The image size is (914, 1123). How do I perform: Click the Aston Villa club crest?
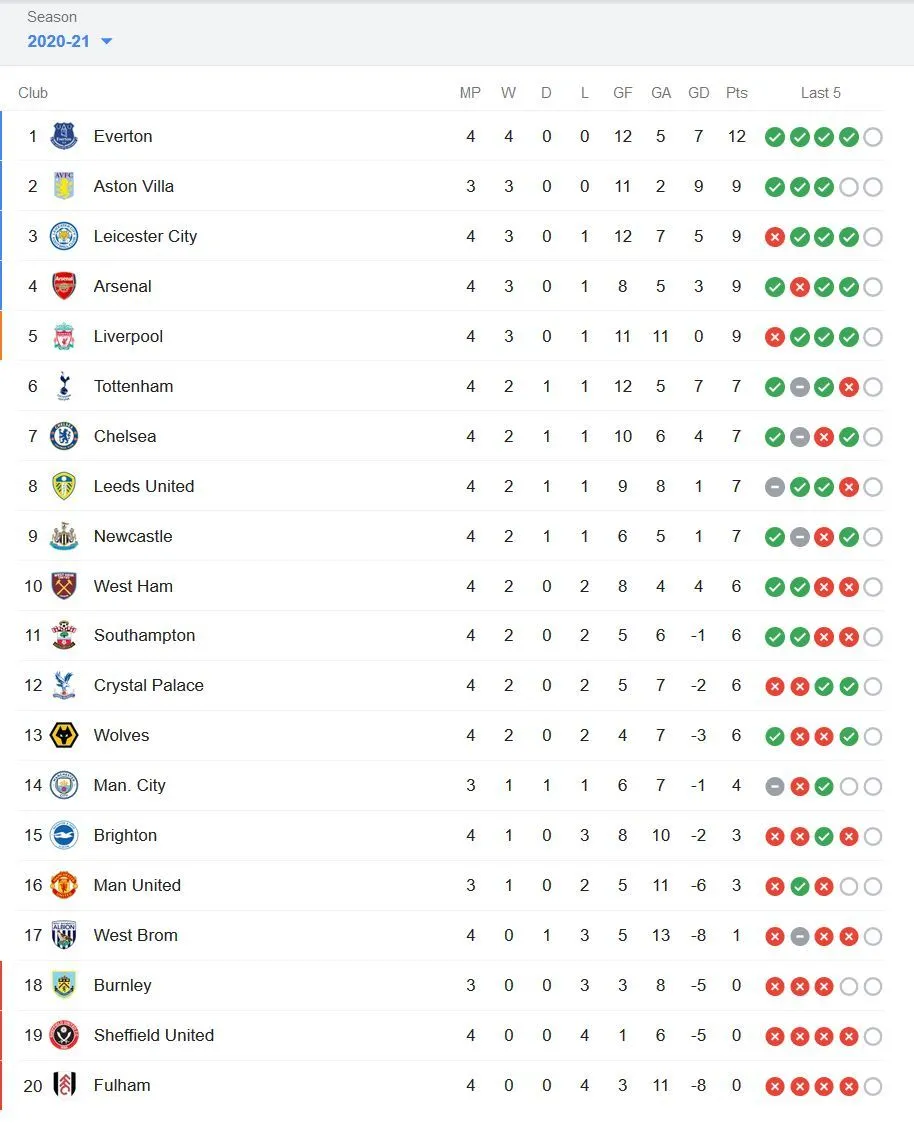pyautogui.click(x=64, y=186)
